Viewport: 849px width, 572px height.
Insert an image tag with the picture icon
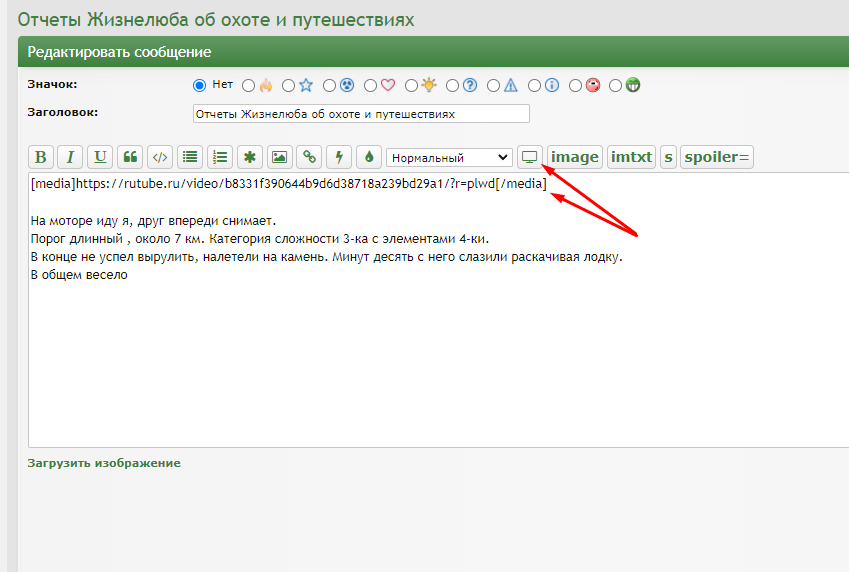279,157
